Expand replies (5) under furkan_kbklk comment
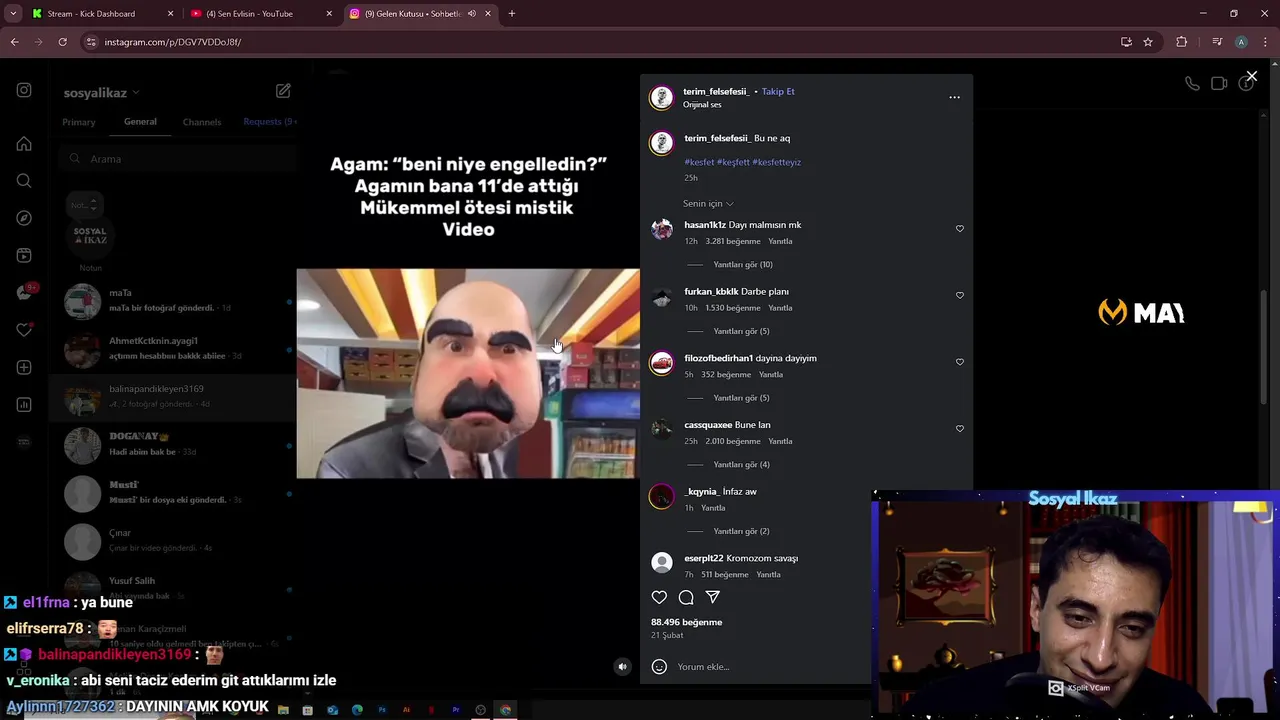This screenshot has width=1280, height=720. pos(741,331)
